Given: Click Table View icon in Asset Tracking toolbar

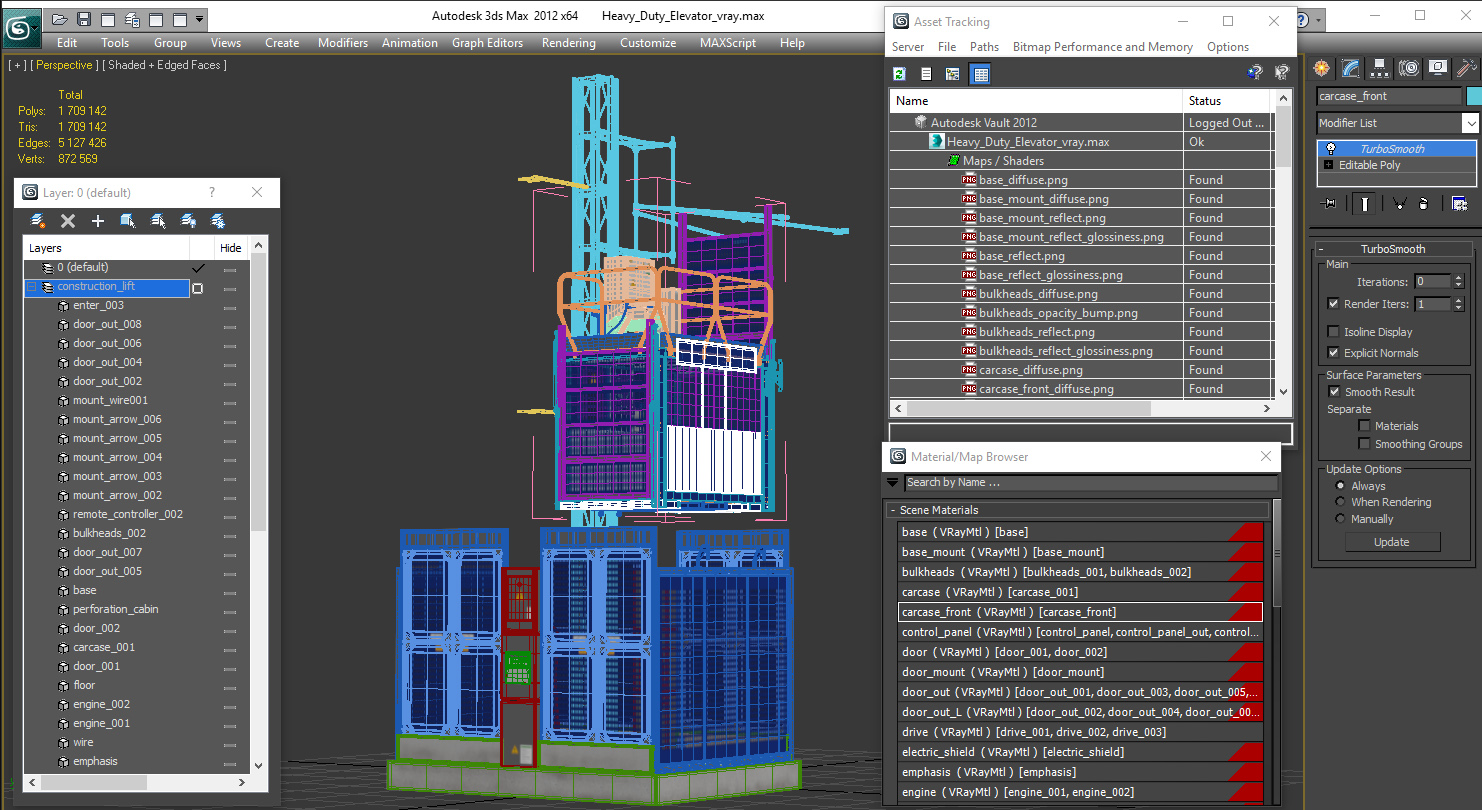Looking at the screenshot, I should 980,74.
